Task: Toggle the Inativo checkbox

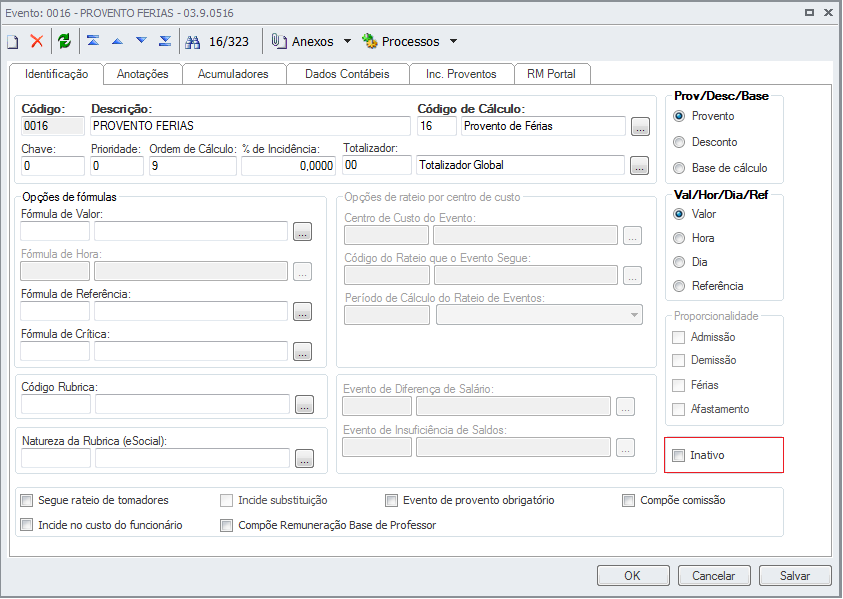Action: click(x=678, y=455)
